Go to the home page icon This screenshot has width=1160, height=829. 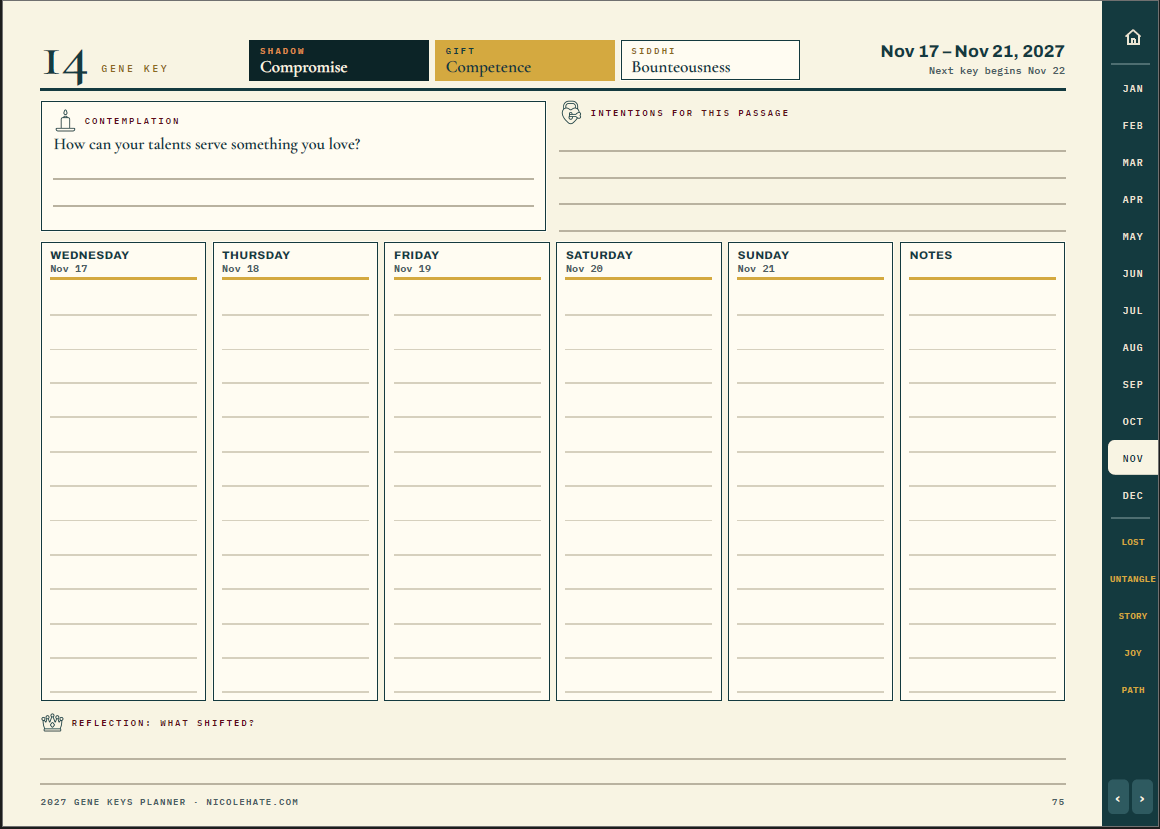tap(1133, 37)
